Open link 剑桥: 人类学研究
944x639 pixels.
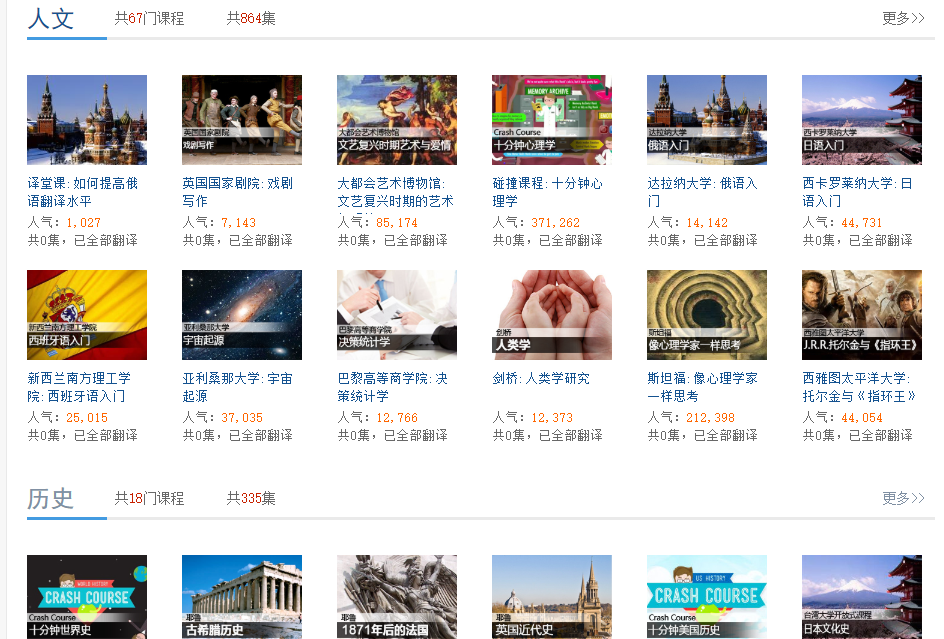coord(541,378)
